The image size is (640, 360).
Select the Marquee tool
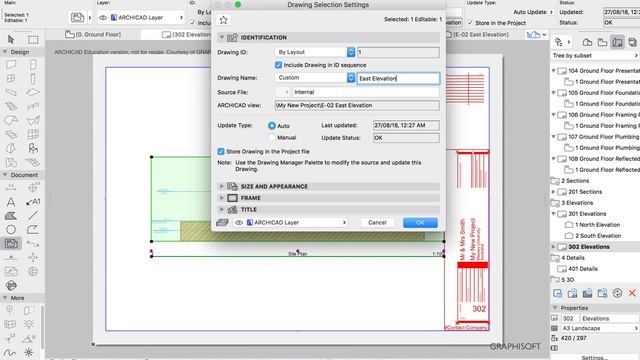click(33, 39)
